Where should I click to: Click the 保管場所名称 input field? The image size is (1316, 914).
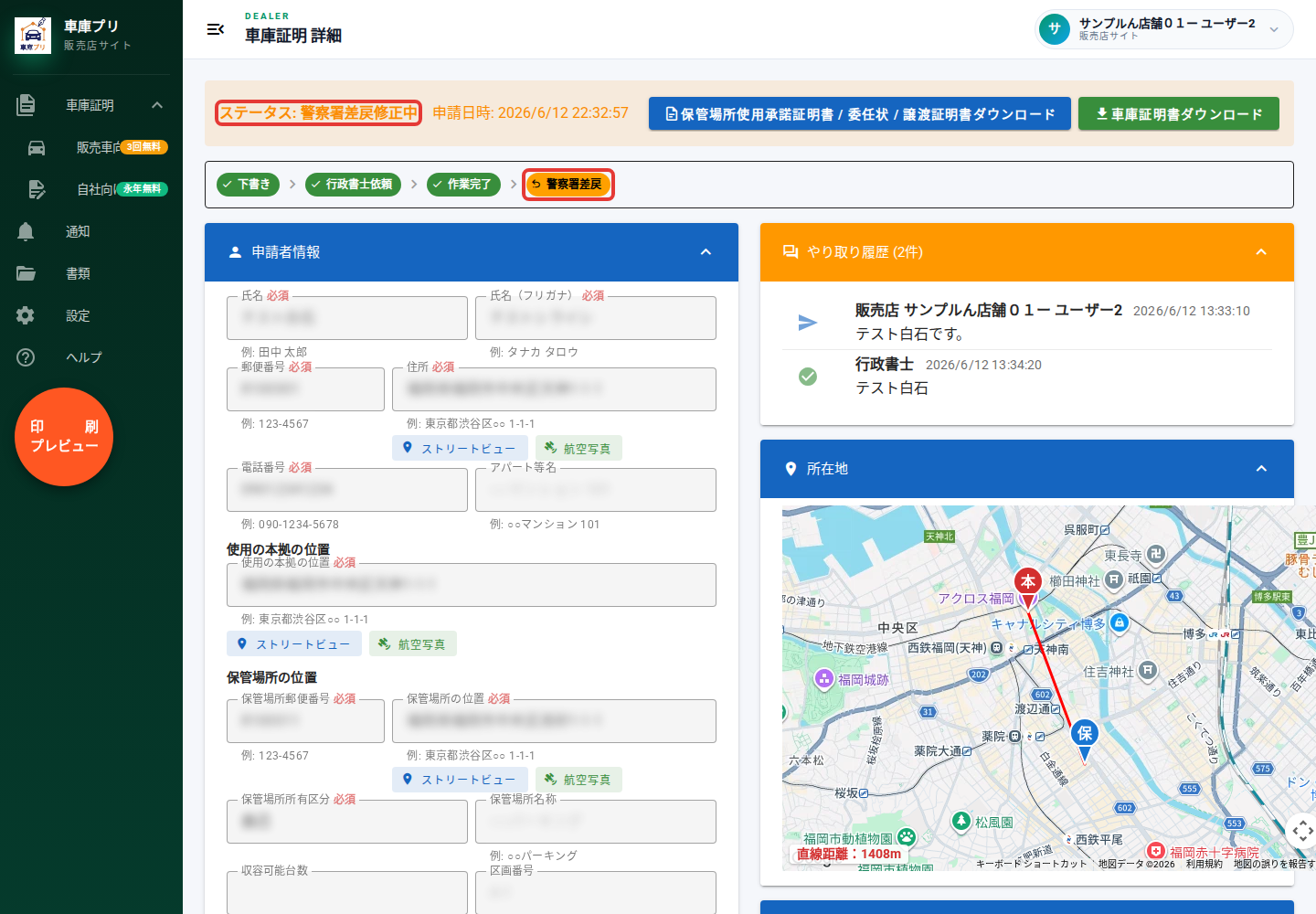pos(596,822)
